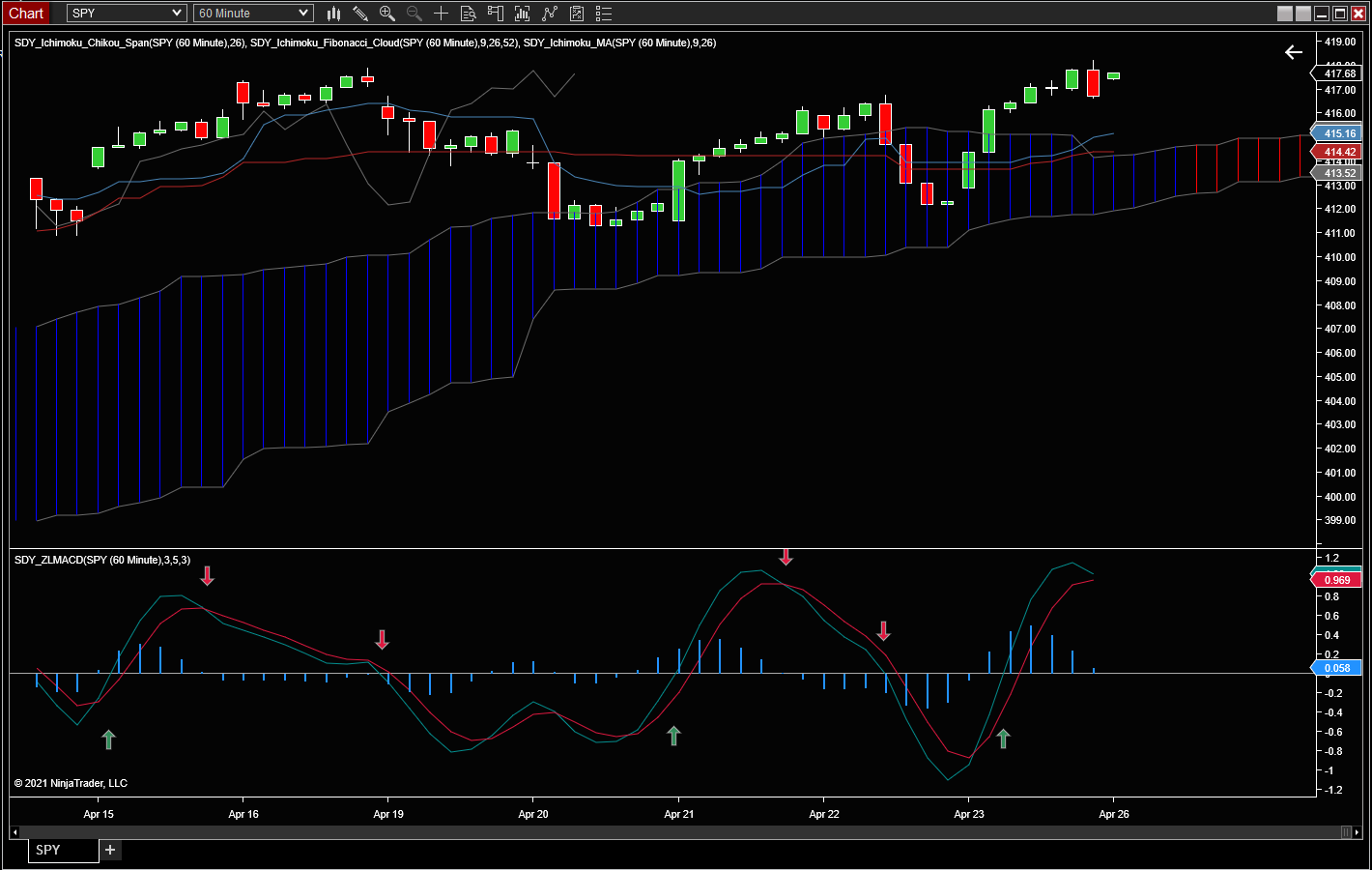Expand the SPY instrument dropdown

coord(127,14)
